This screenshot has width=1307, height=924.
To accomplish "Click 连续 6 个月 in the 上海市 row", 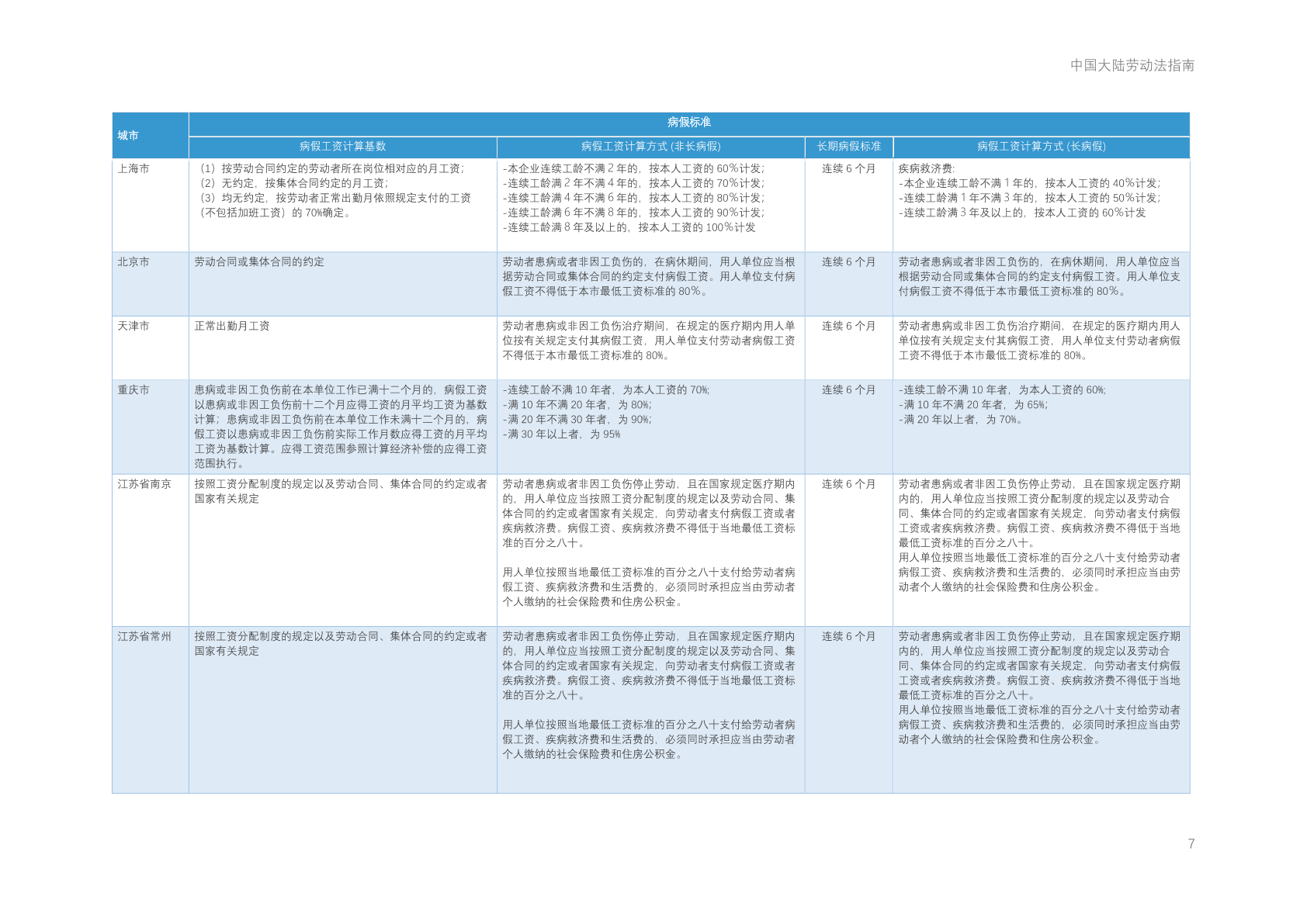I will (848, 168).
